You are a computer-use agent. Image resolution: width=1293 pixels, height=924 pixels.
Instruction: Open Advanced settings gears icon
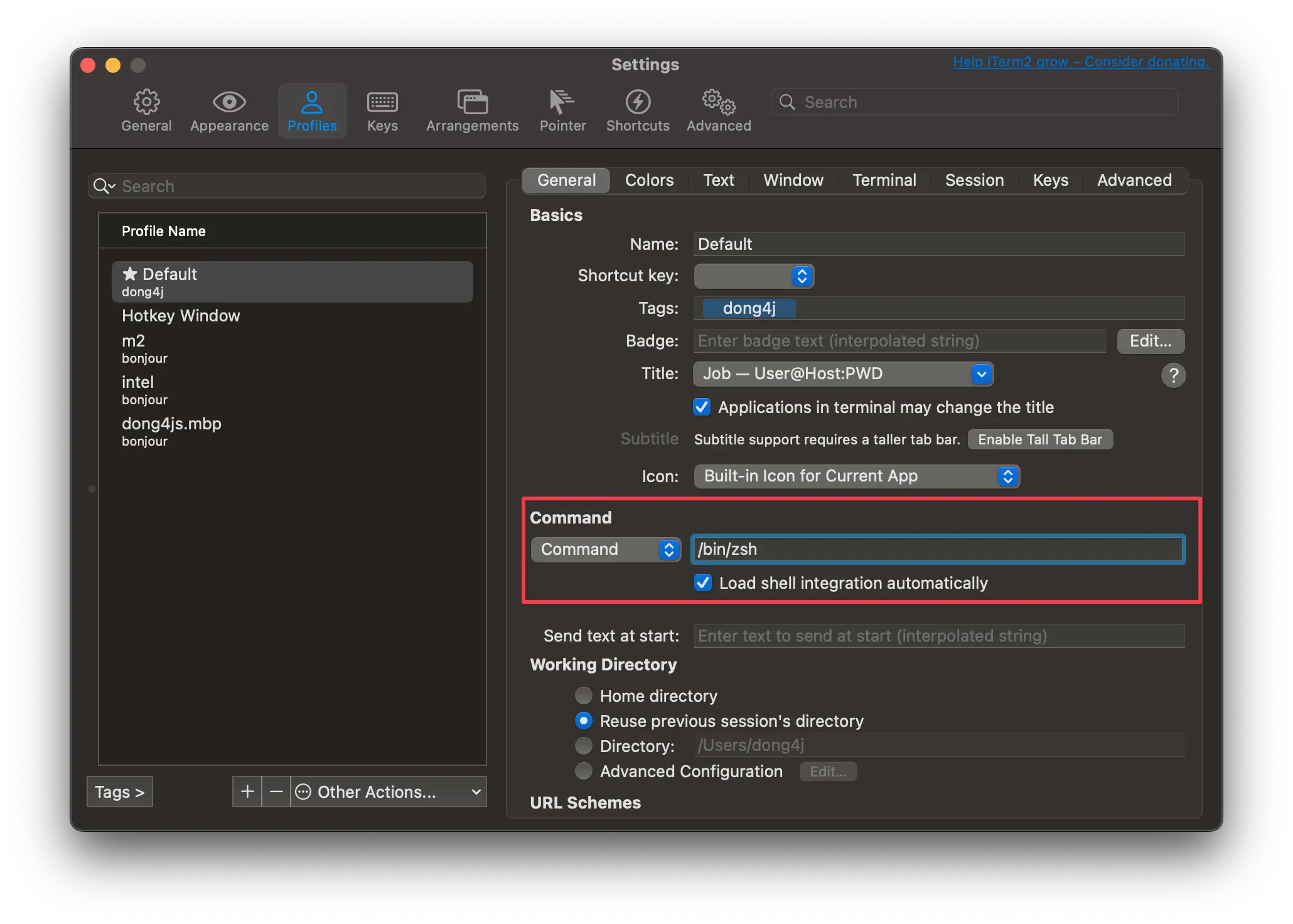(x=718, y=102)
